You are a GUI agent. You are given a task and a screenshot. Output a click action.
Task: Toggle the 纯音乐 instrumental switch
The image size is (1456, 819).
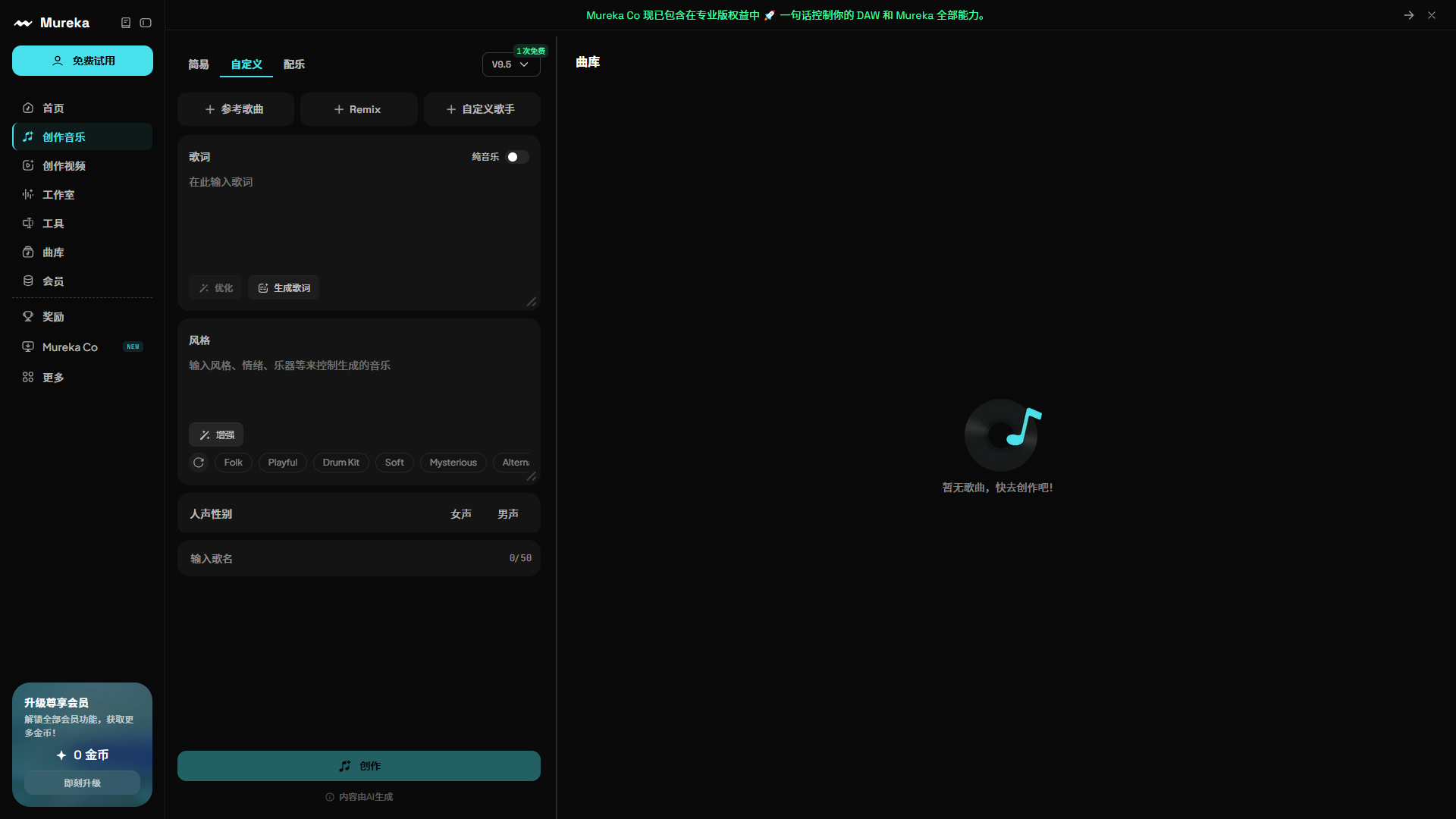click(x=517, y=157)
